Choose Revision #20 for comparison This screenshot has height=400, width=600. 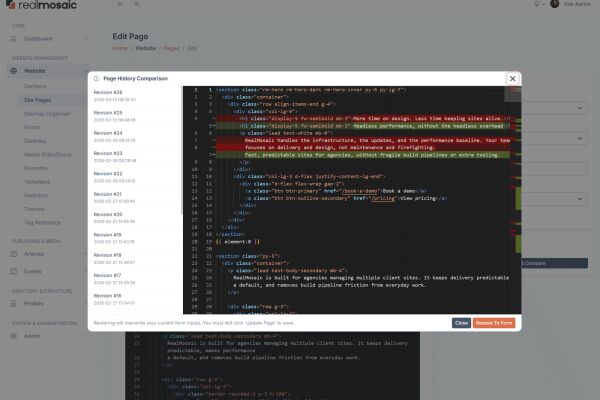(108, 214)
